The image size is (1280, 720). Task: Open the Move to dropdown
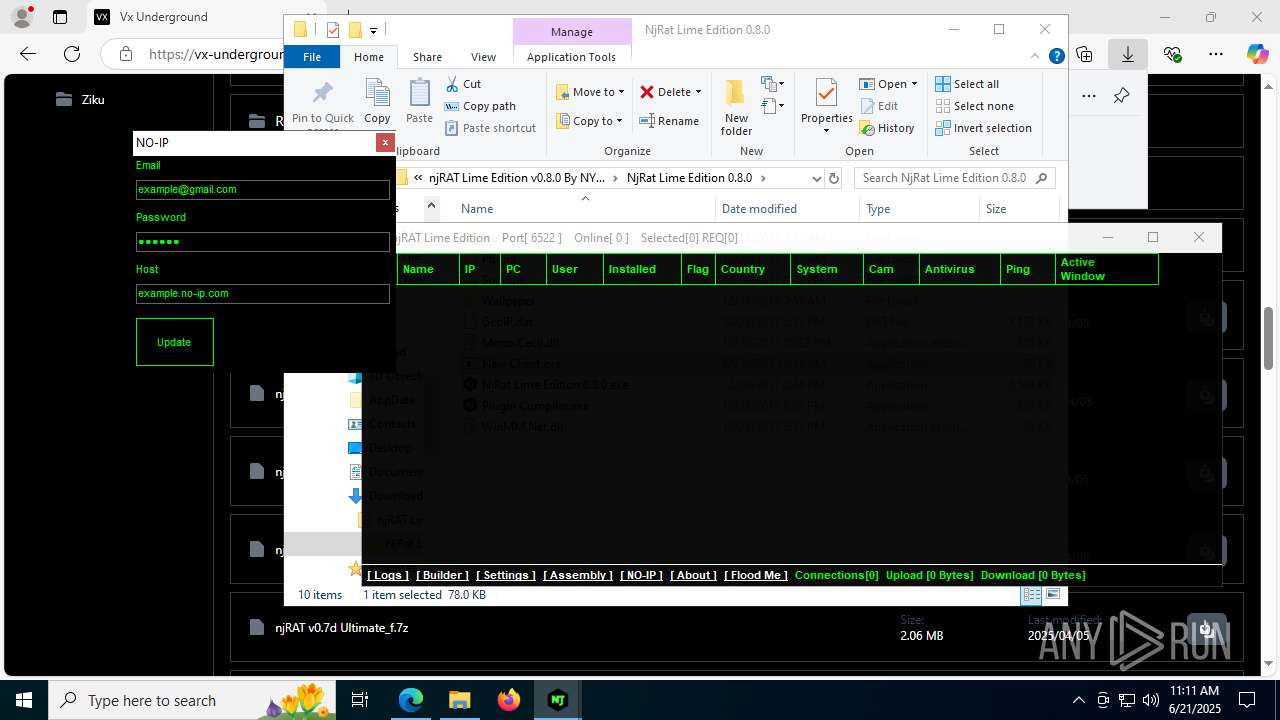pyautogui.click(x=590, y=92)
